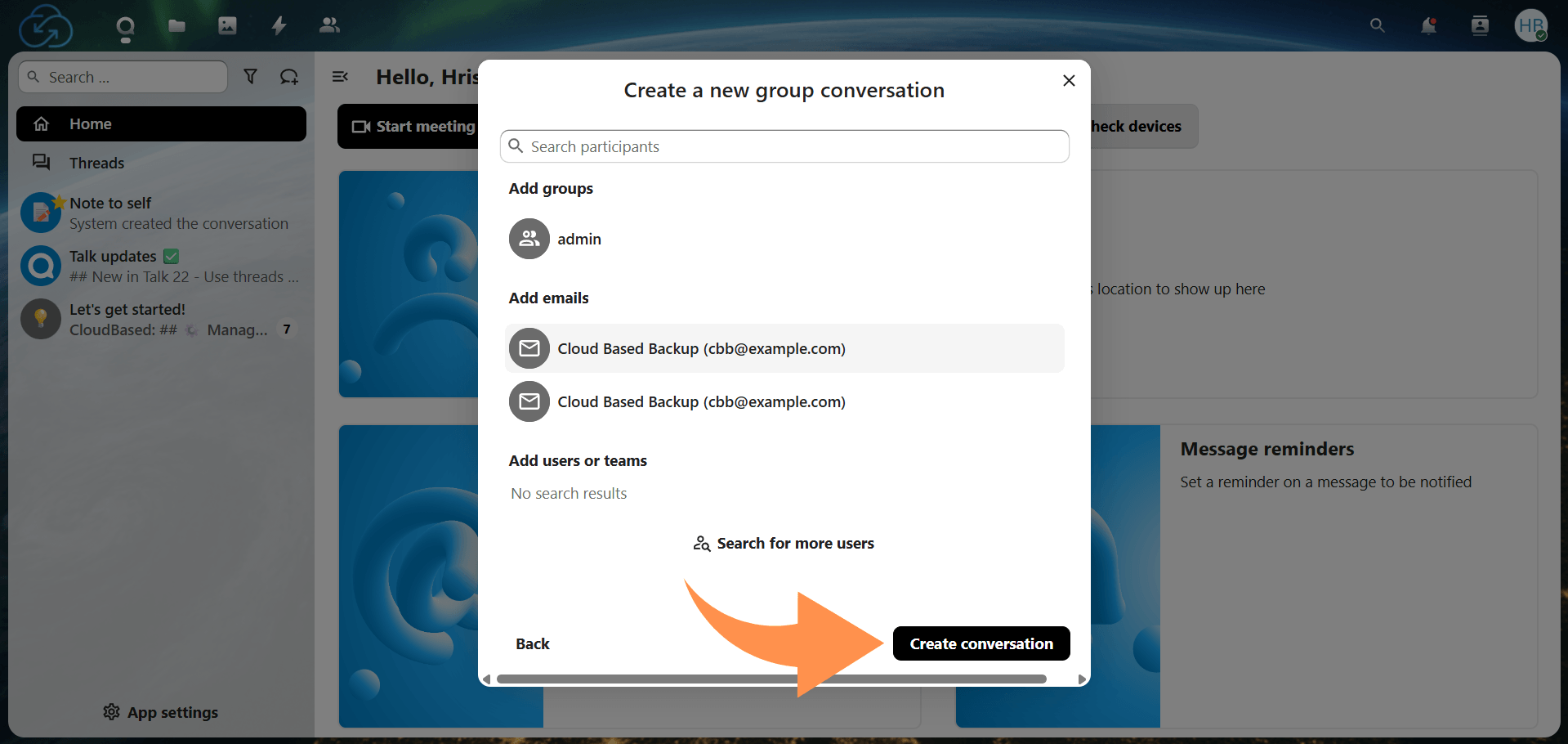Open conversation filters with the funnel icon
Screen dimensions: 1568x744
tap(251, 76)
